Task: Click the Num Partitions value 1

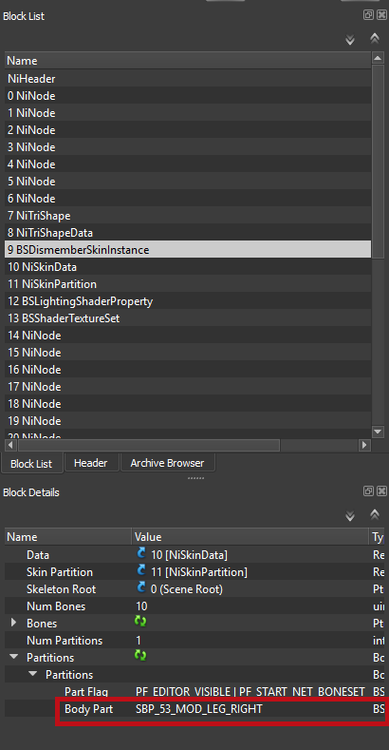Action: pos(138,640)
